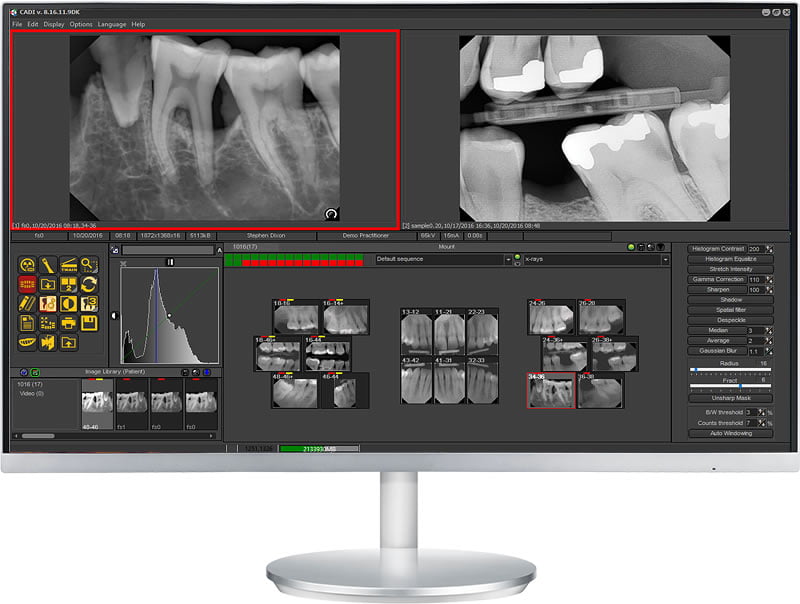Click the histogram lock icon top-left
Screen dimensions: 800x604
(115, 250)
